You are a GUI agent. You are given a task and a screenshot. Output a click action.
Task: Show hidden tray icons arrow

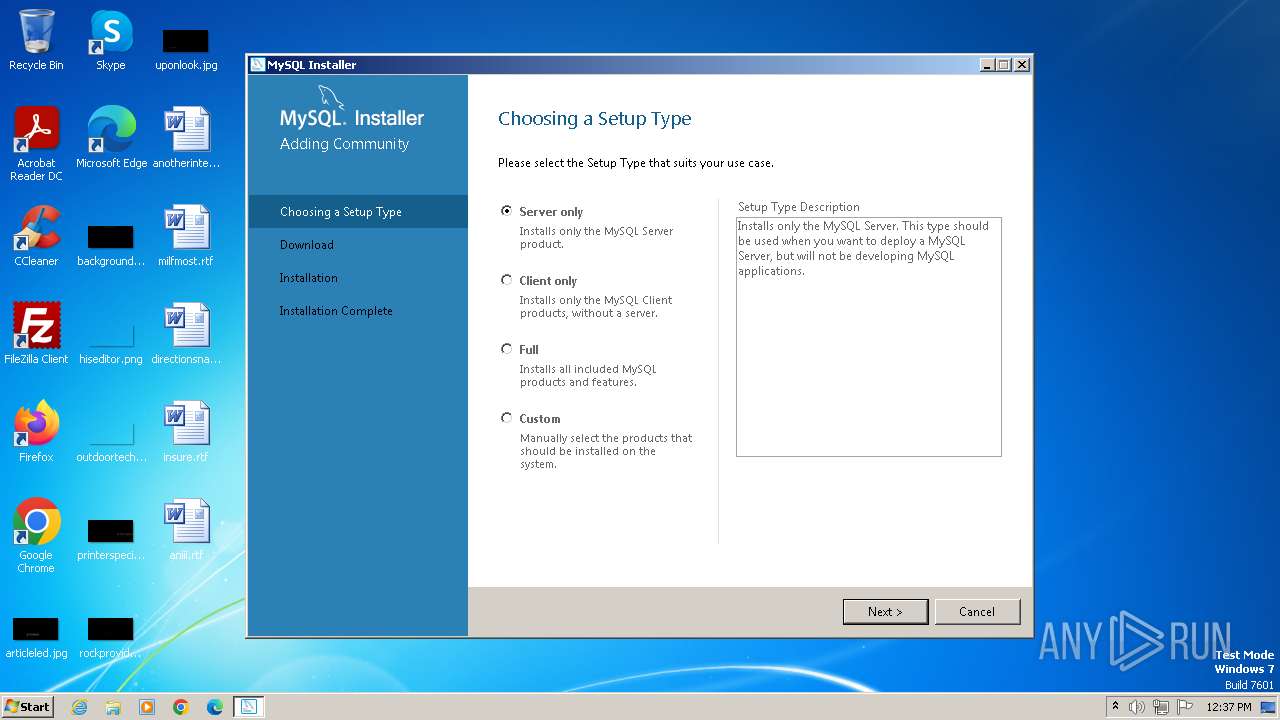1116,707
